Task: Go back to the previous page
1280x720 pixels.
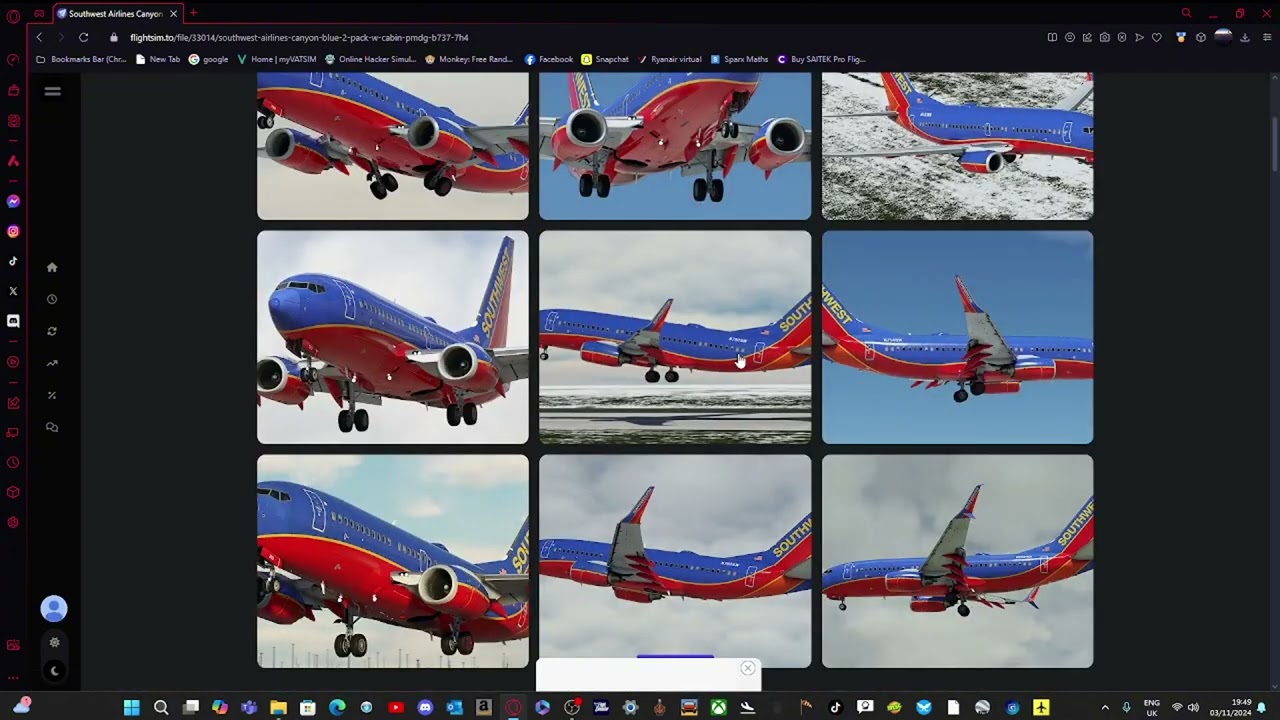Action: [x=39, y=37]
